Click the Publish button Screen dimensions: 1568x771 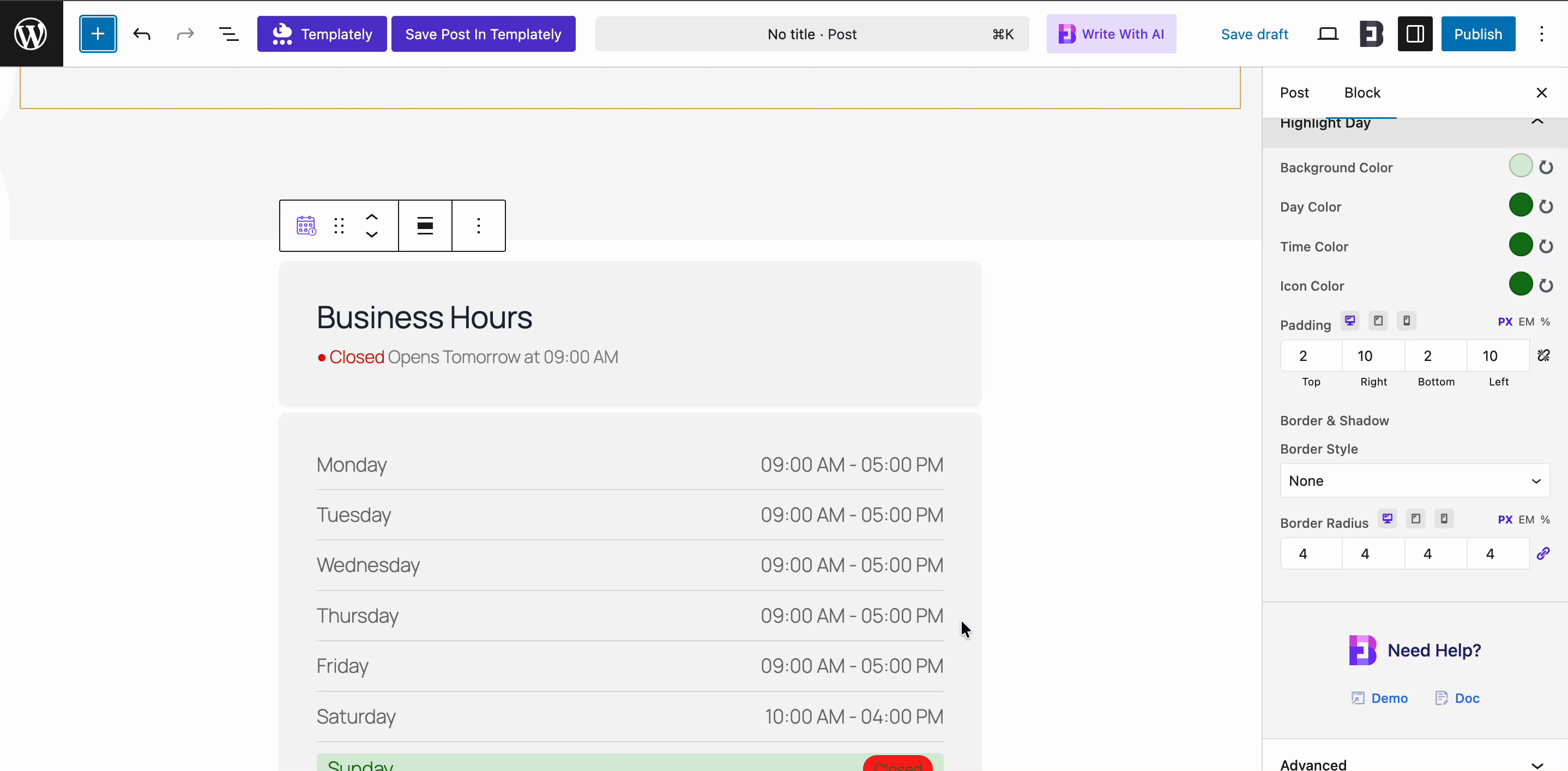tap(1477, 34)
